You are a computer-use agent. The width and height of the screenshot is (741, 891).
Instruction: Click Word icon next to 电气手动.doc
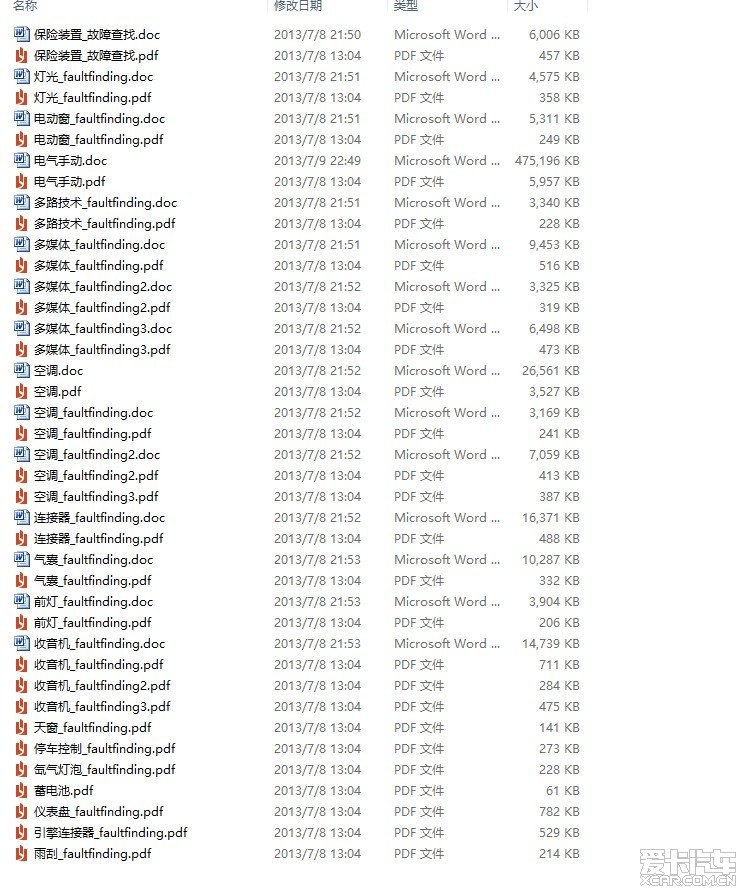click(x=22, y=160)
